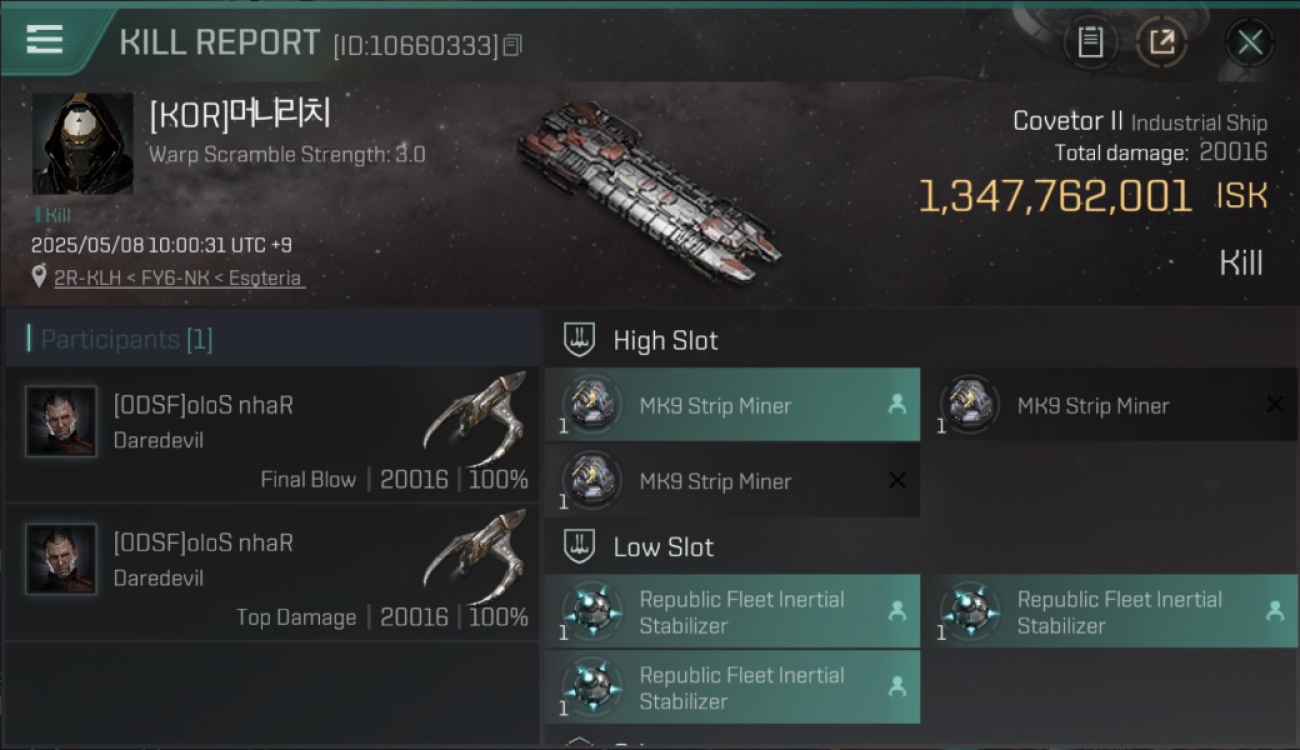Click the Covetor II ship image
This screenshot has width=1300, height=750.
pos(649,191)
